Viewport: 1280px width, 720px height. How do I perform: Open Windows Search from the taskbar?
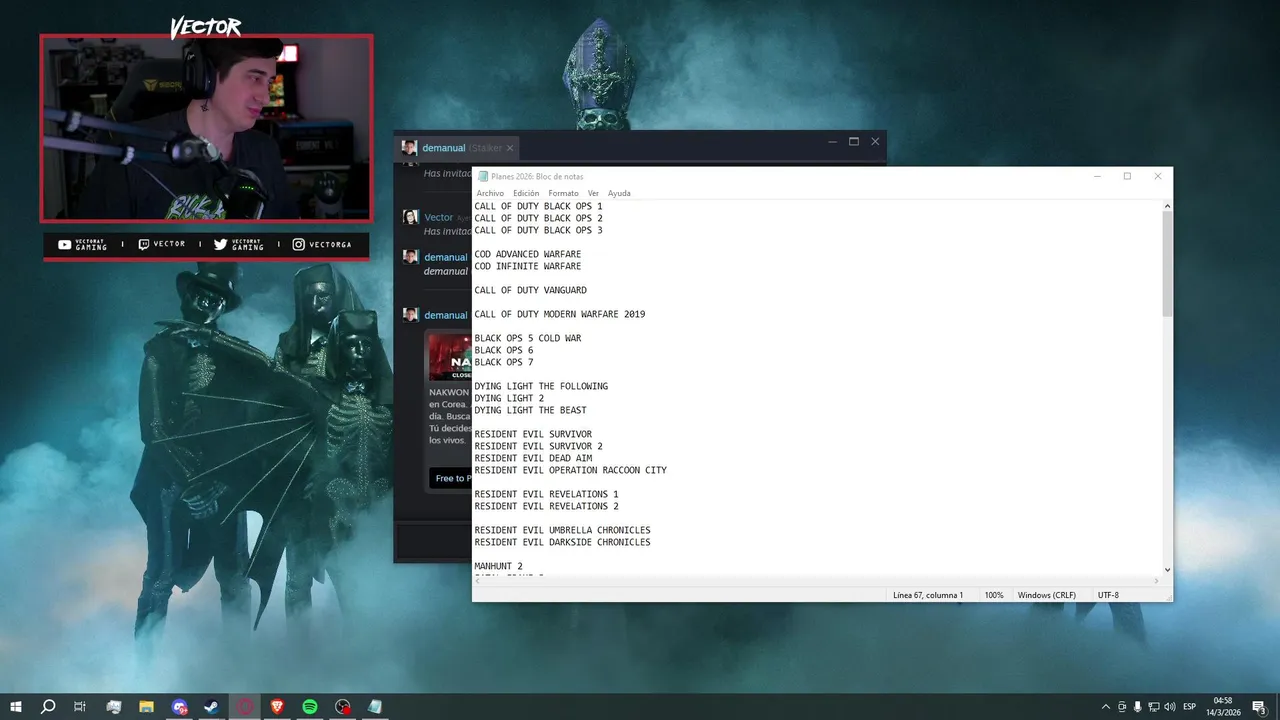[48, 707]
